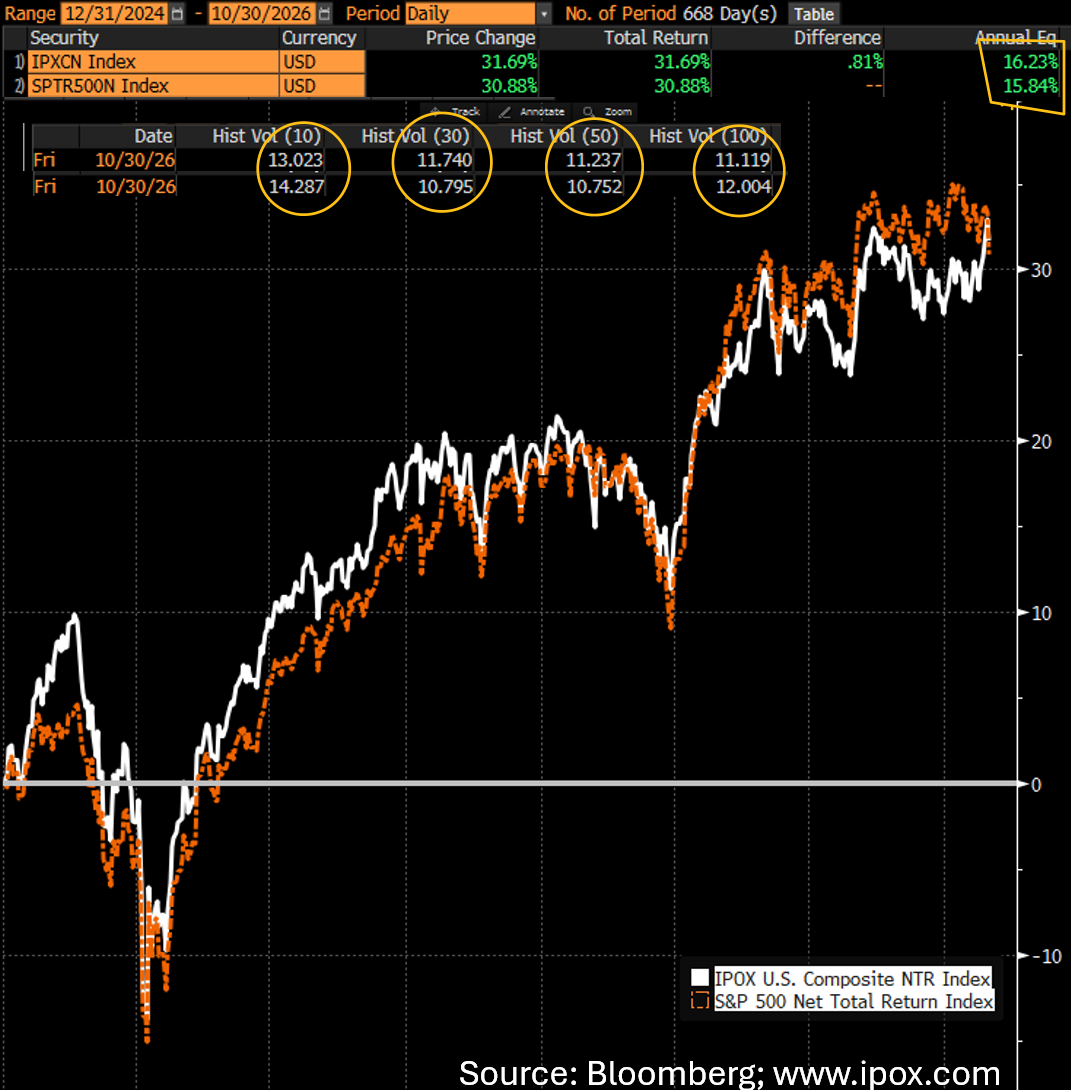This screenshot has width=1071, height=1090.
Task: Click the Hist Vol (100) column header
Action: (x=708, y=136)
